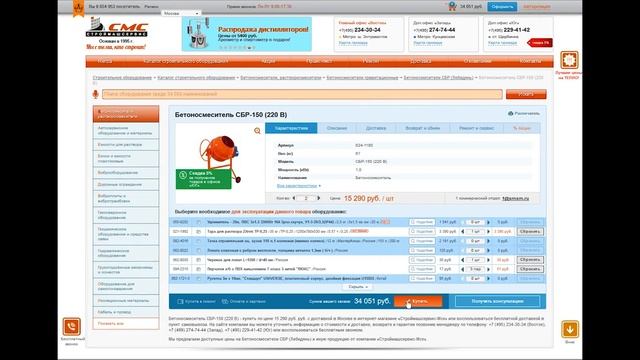Open the best prices icon on right edge
The height and width of the screenshot is (360, 640).
569,60
